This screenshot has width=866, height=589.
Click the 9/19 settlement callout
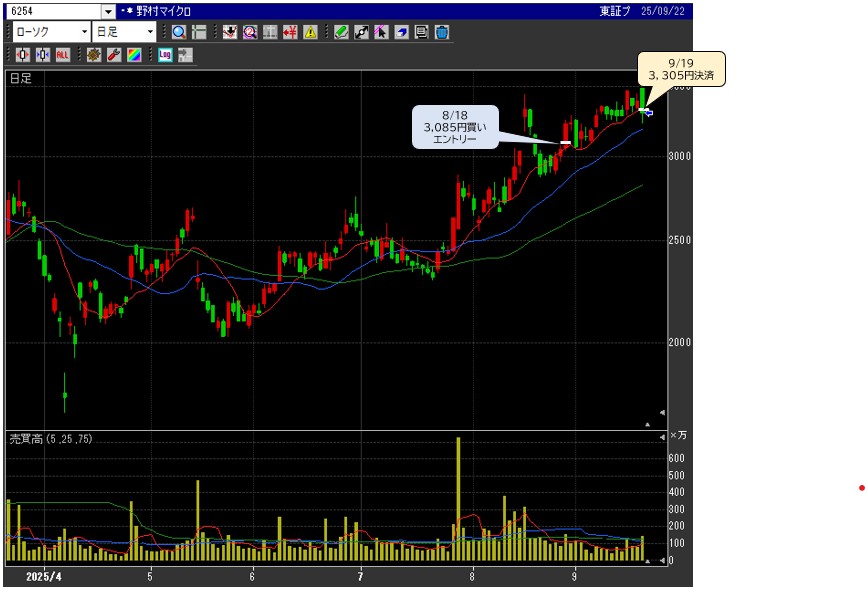tap(682, 68)
